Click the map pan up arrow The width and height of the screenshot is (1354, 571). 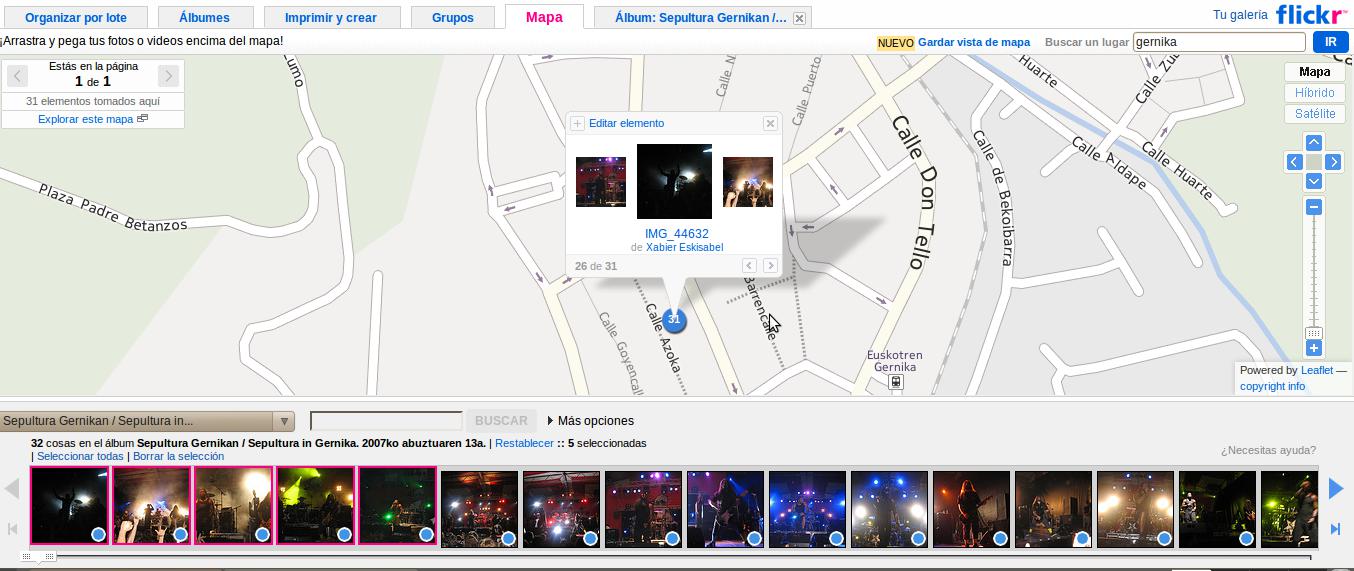pyautogui.click(x=1314, y=142)
